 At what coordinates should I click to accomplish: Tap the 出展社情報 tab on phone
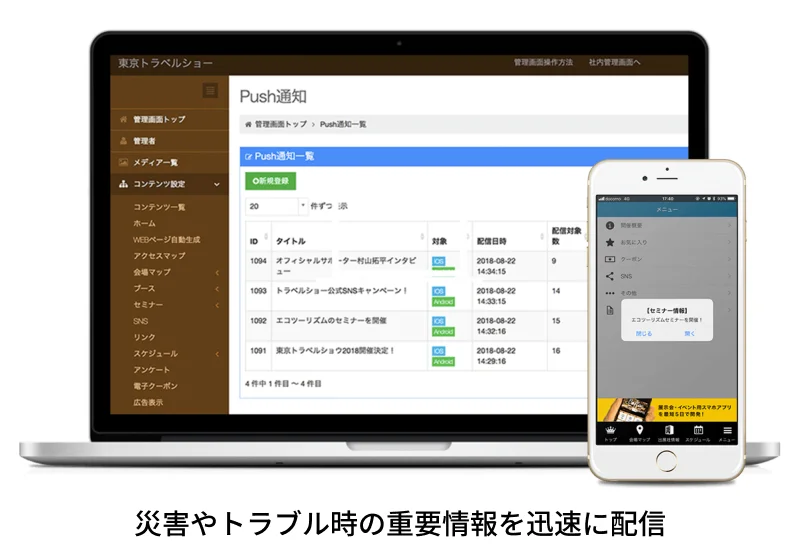click(668, 433)
